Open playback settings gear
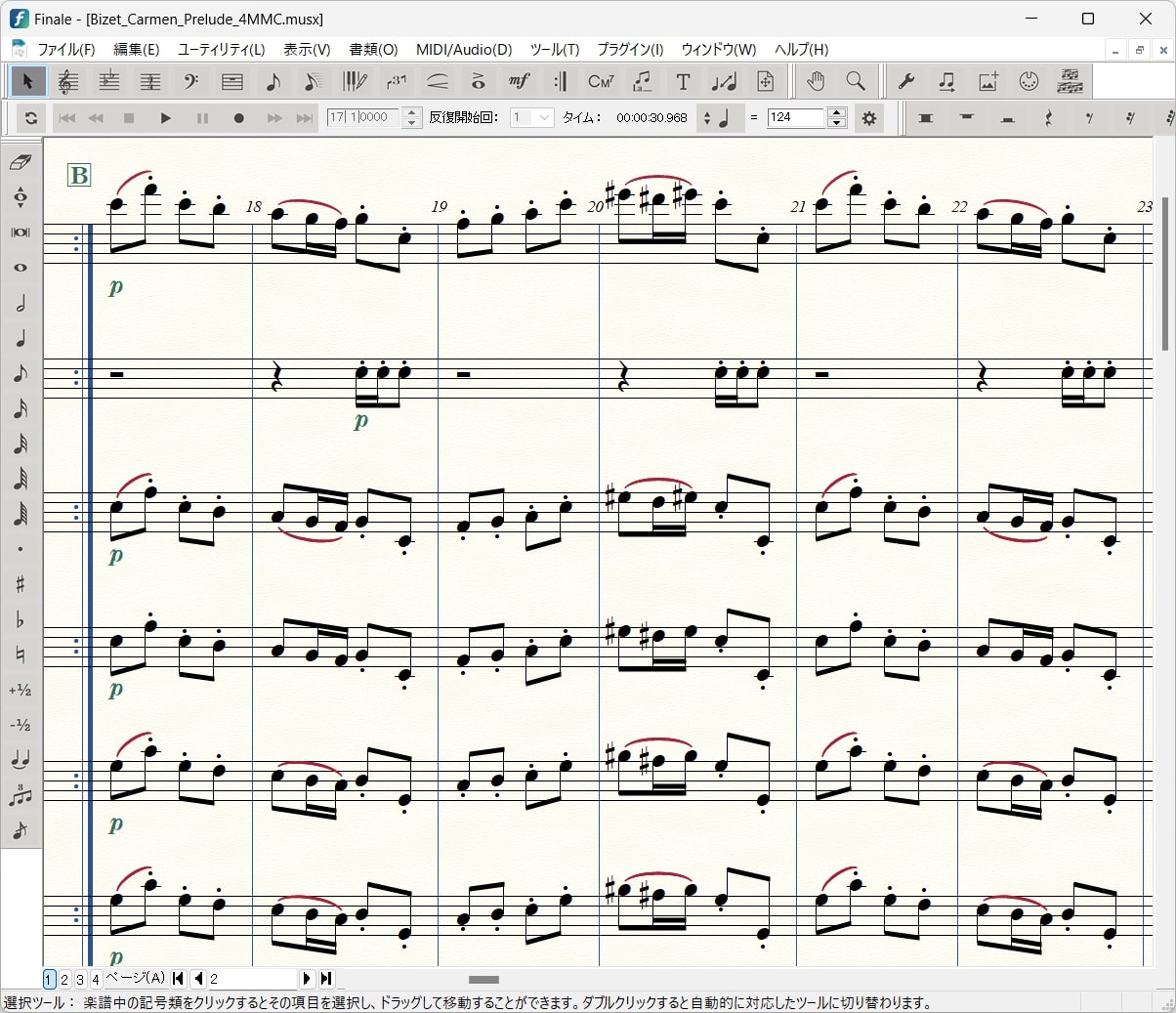This screenshot has width=1176, height=1013. [869, 118]
